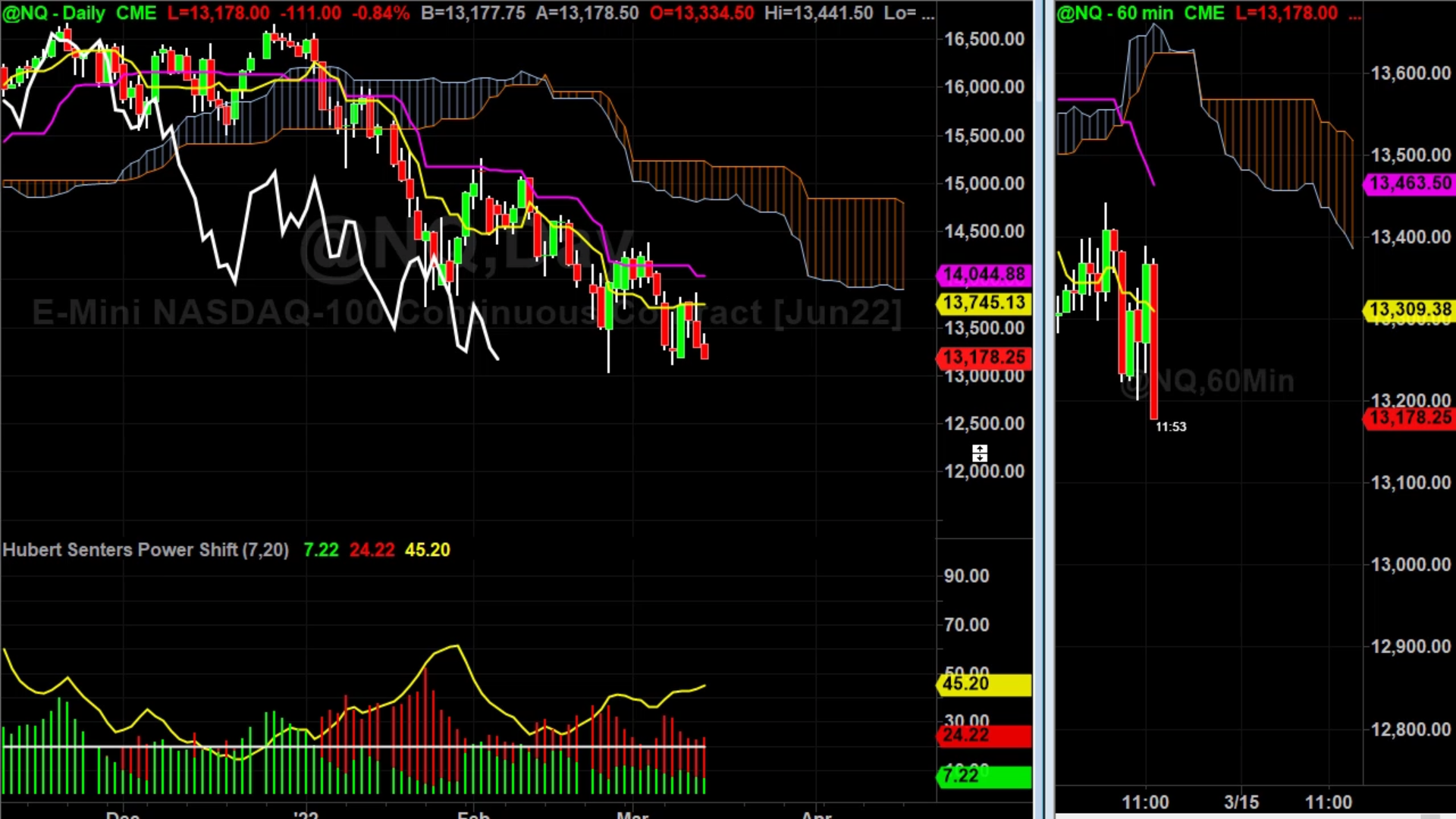Click the red 24.22 indicator value in header
The height and width of the screenshot is (819, 1456).
tap(372, 550)
